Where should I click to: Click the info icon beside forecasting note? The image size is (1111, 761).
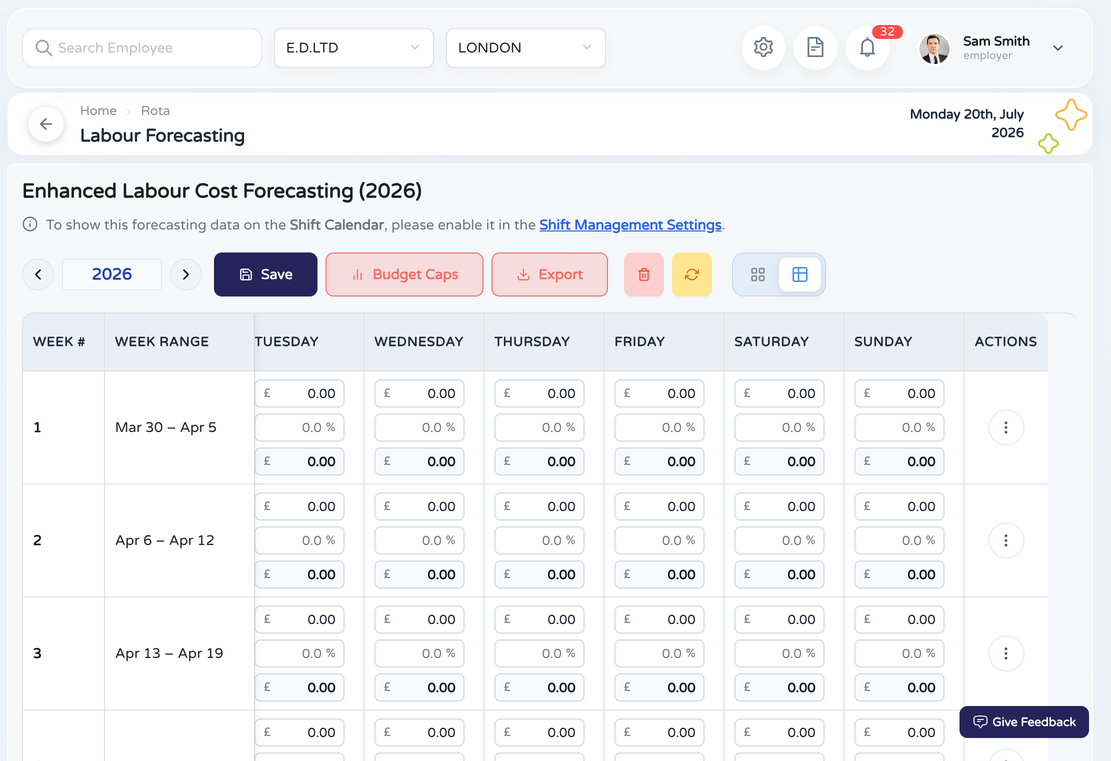click(x=30, y=225)
